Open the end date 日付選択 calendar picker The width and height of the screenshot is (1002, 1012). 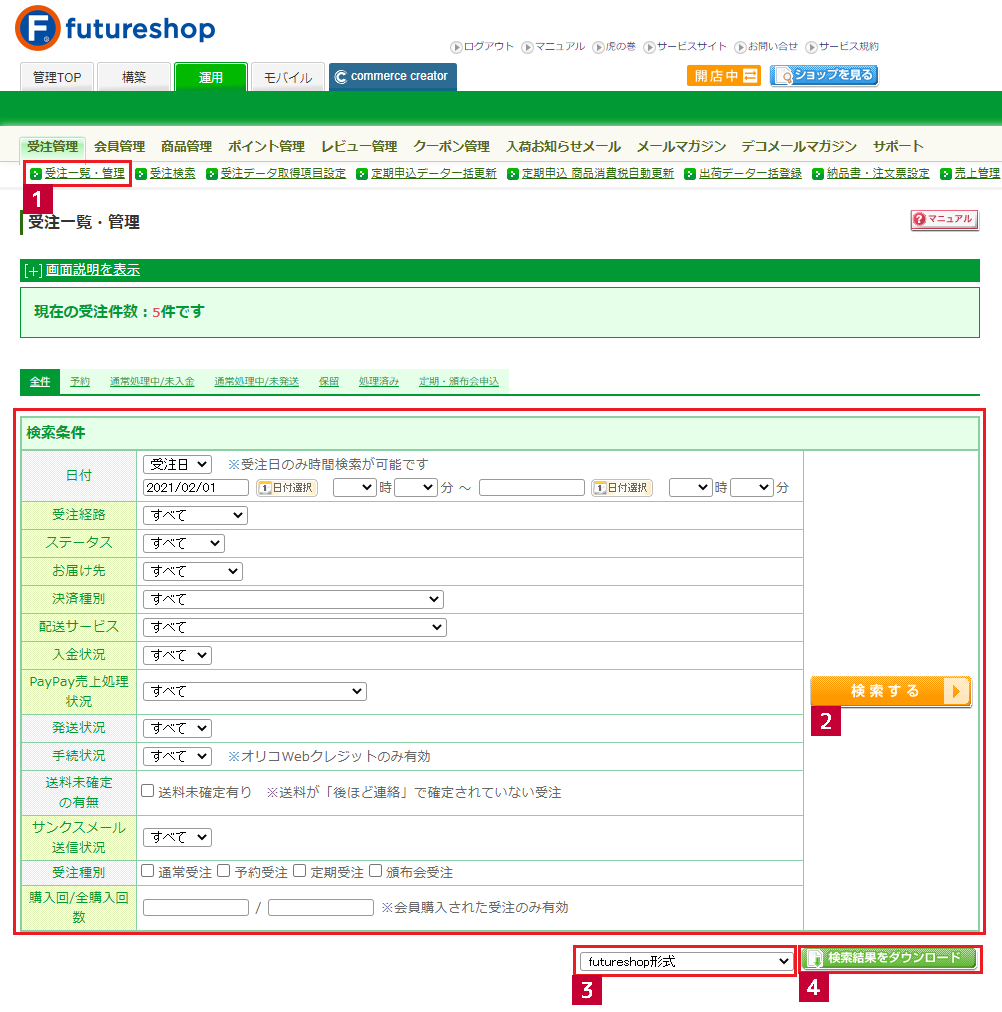tap(621, 488)
